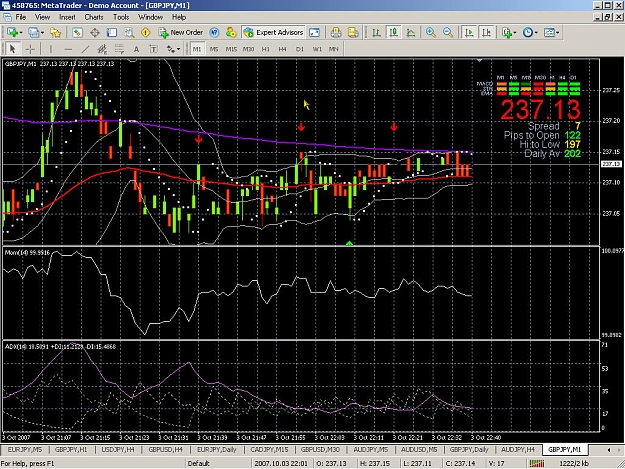This screenshot has width=625, height=469.
Task: Click the chart tabs scroll-right arrow
Action: [x=618, y=450]
